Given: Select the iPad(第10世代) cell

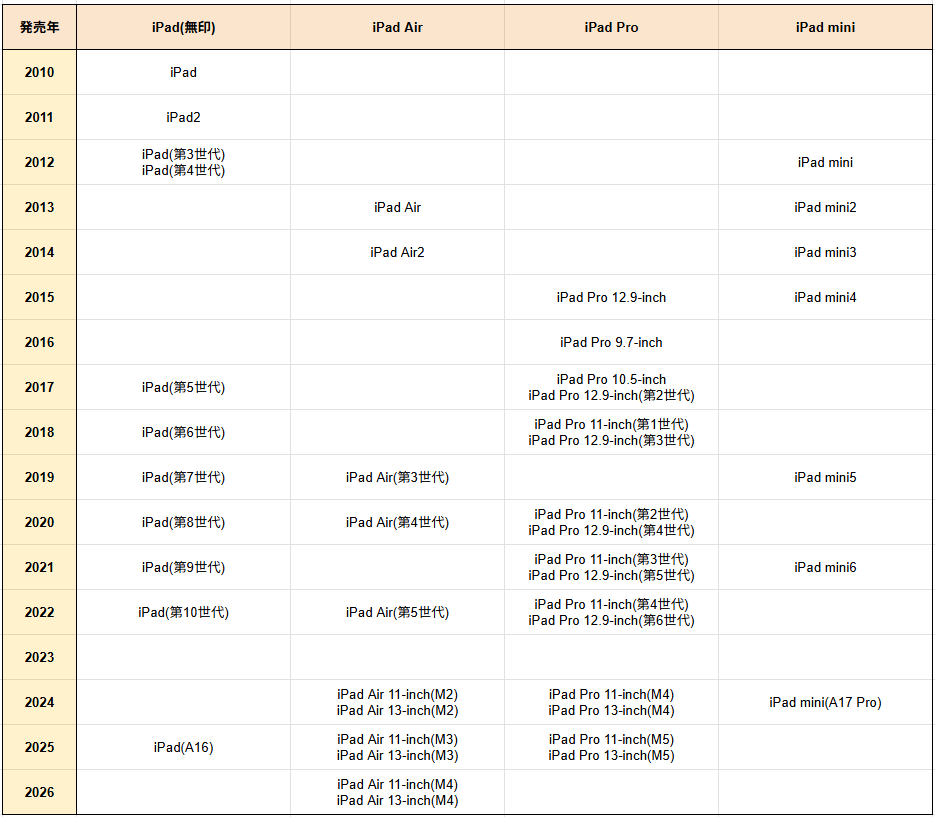Looking at the screenshot, I should pos(183,612).
